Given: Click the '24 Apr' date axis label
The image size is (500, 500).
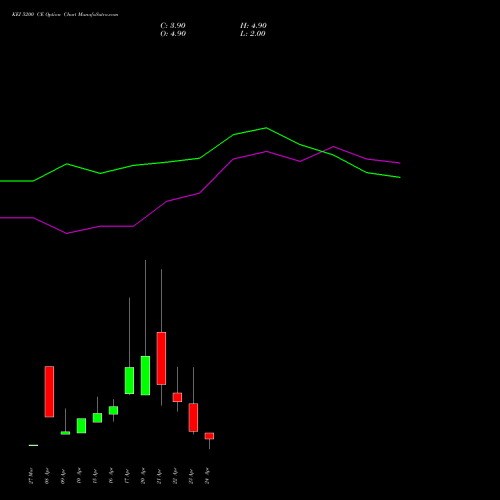Looking at the screenshot, I should (x=207, y=476).
